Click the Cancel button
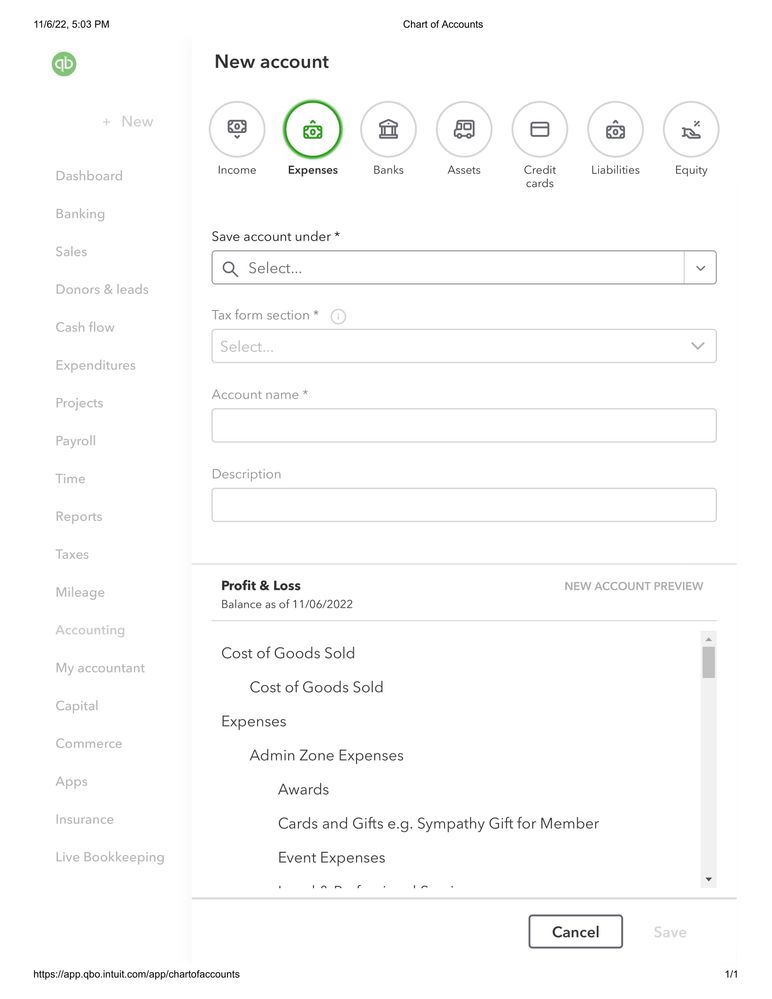This screenshot has width=772, height=999. click(575, 932)
